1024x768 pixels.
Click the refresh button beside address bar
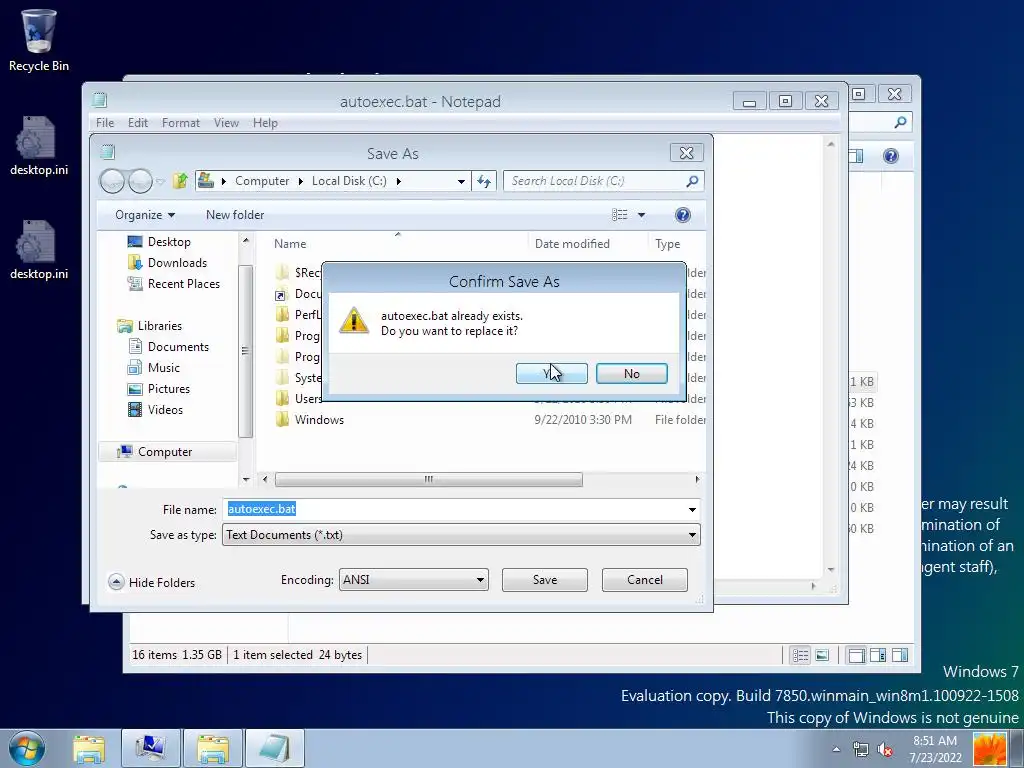pos(484,181)
